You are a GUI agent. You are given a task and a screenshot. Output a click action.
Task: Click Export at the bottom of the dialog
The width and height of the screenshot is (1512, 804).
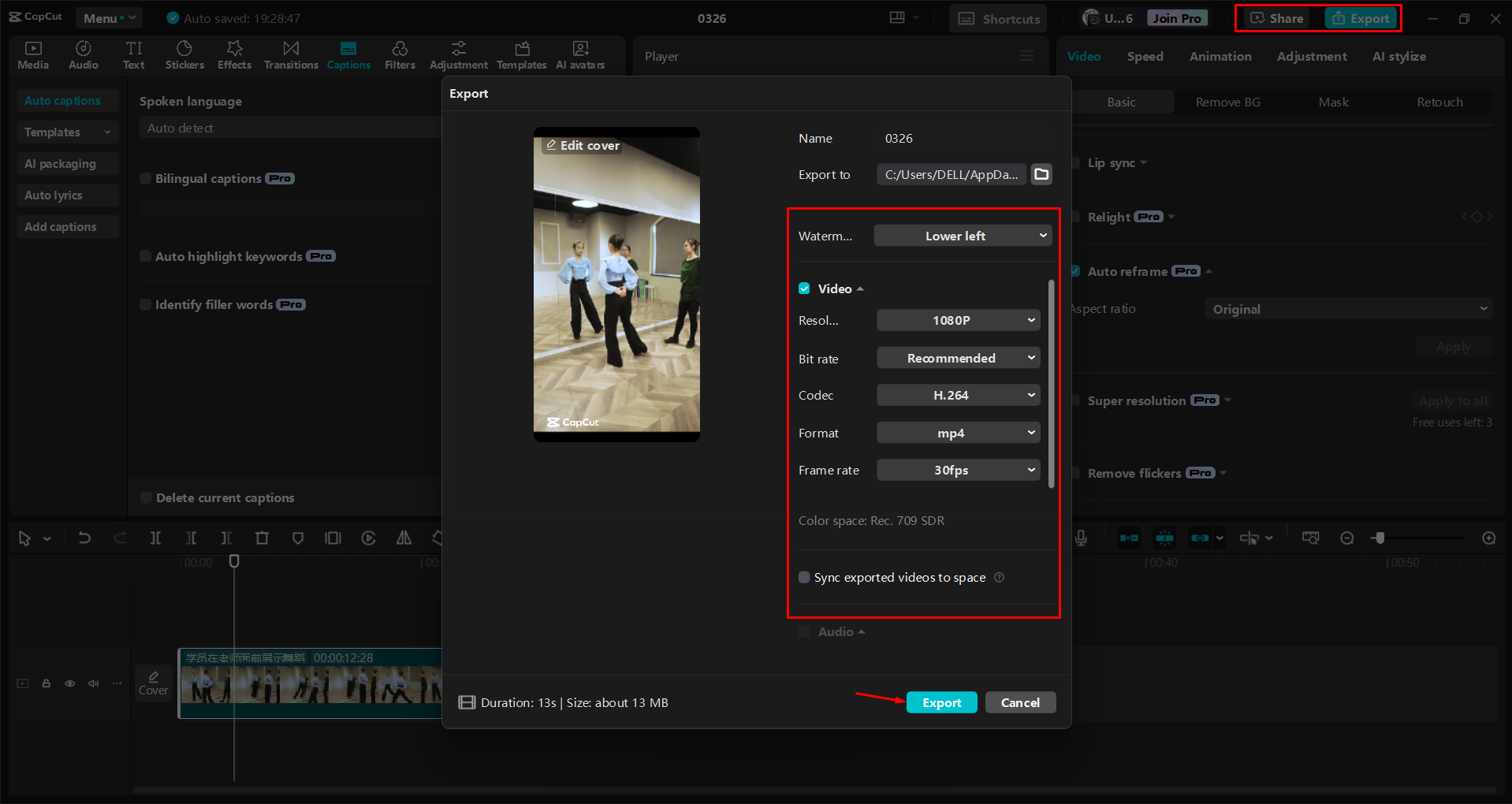(x=941, y=702)
